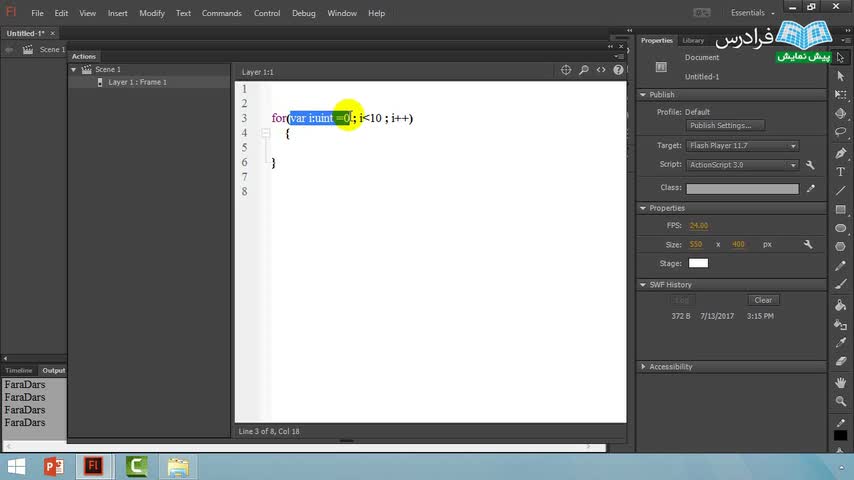Click the Class input field

tap(742, 189)
